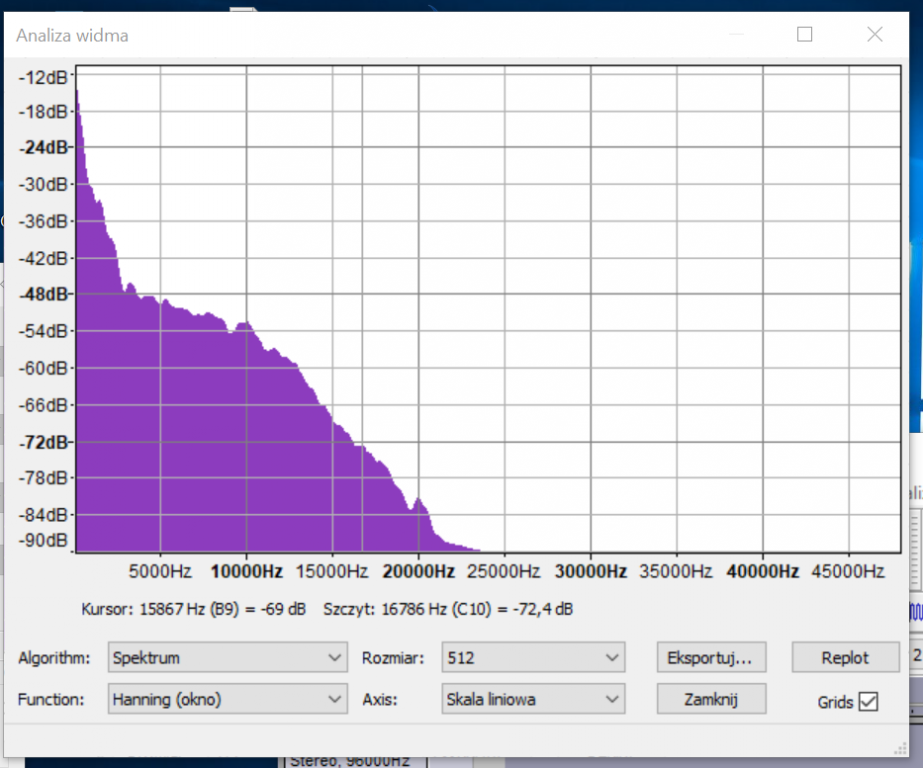
Task: Toggle the Grids checkbox
Action: [x=868, y=701]
